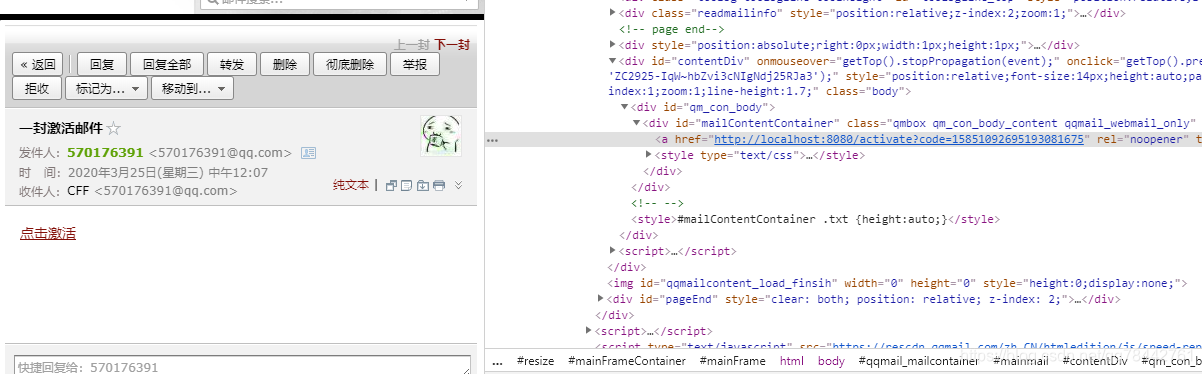Image resolution: width=1202 pixels, height=374 pixels.
Task: Click the 举报 button
Action: 414,64
